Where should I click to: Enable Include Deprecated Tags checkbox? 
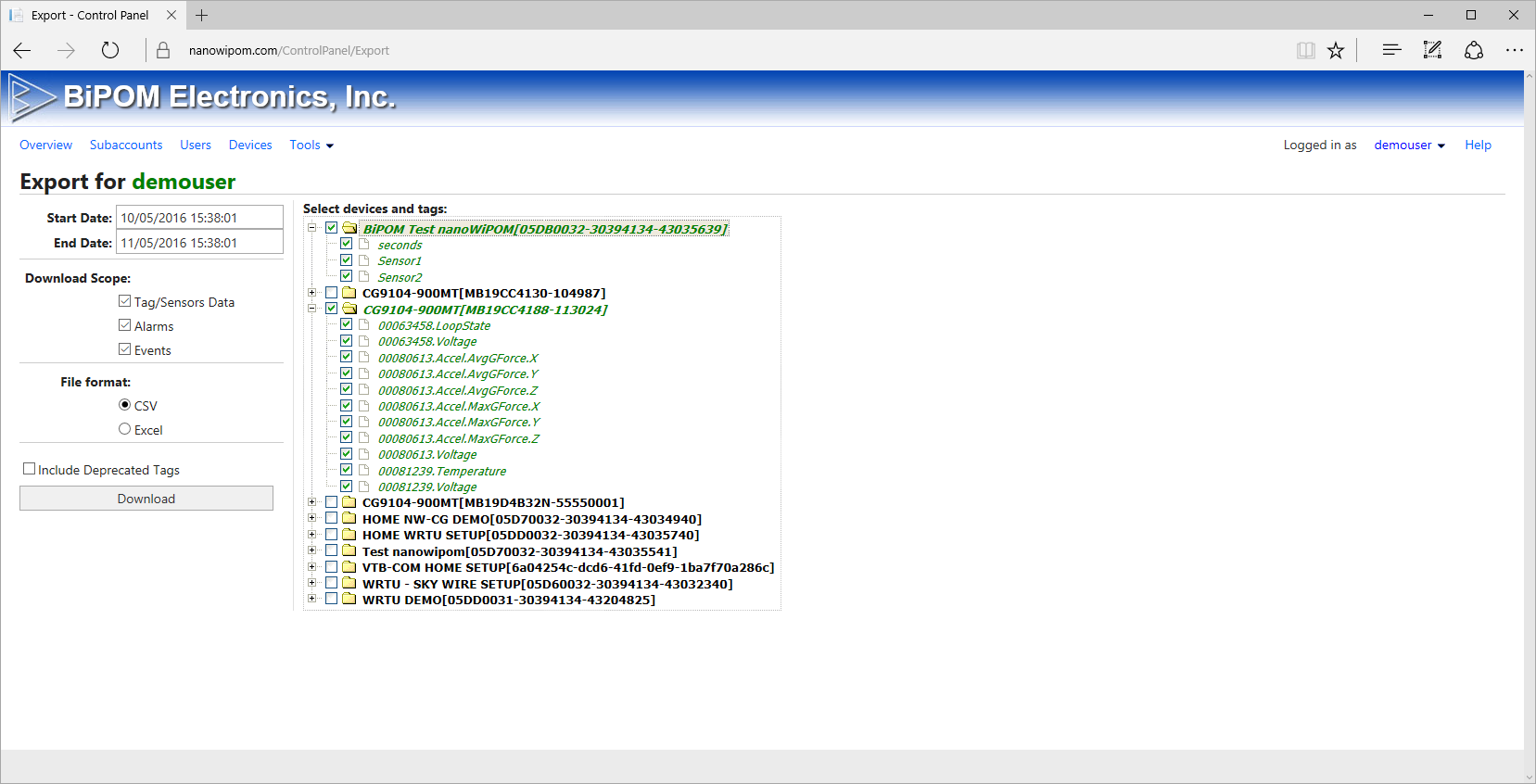click(x=29, y=469)
